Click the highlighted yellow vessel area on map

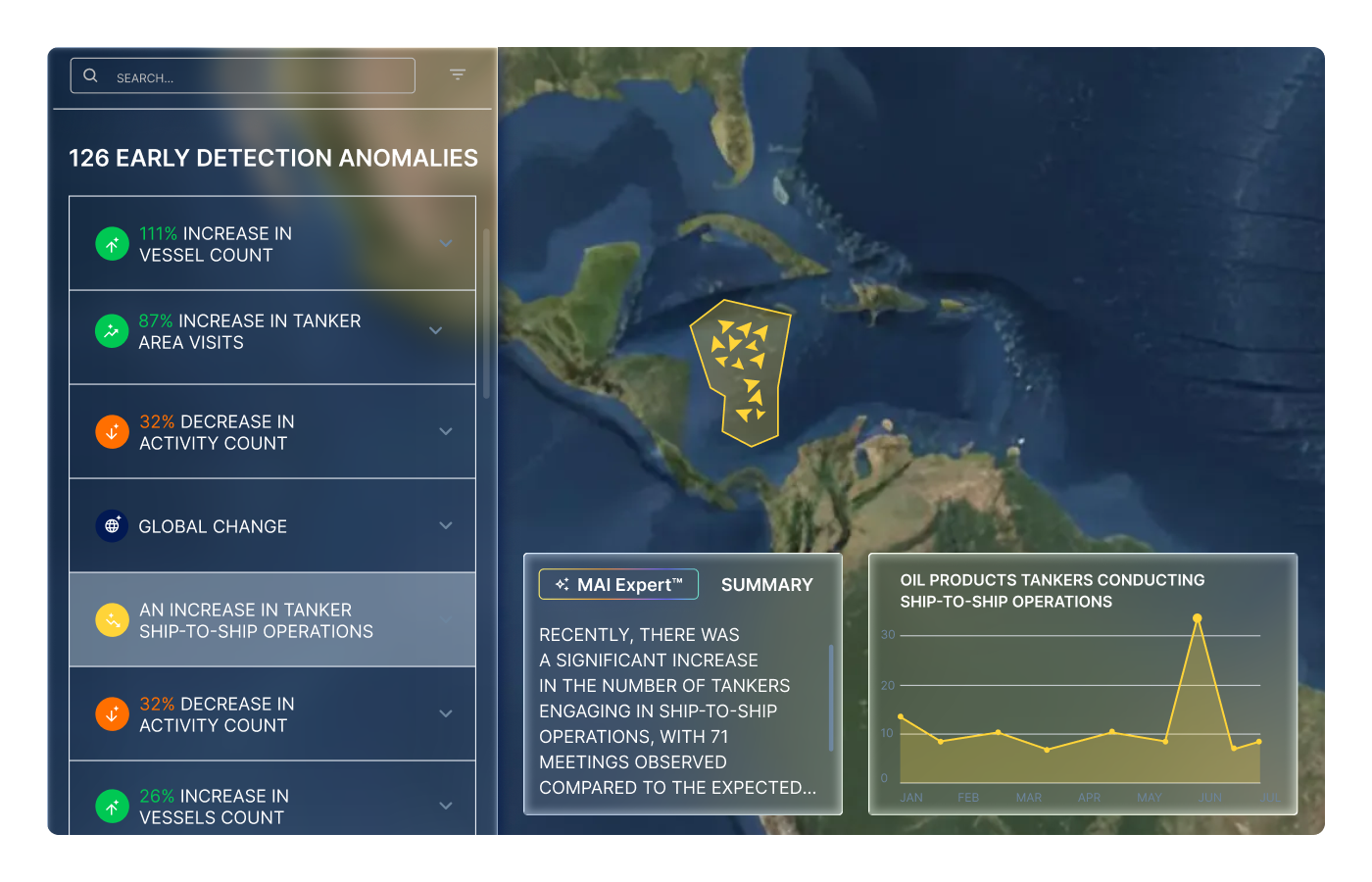(741, 373)
